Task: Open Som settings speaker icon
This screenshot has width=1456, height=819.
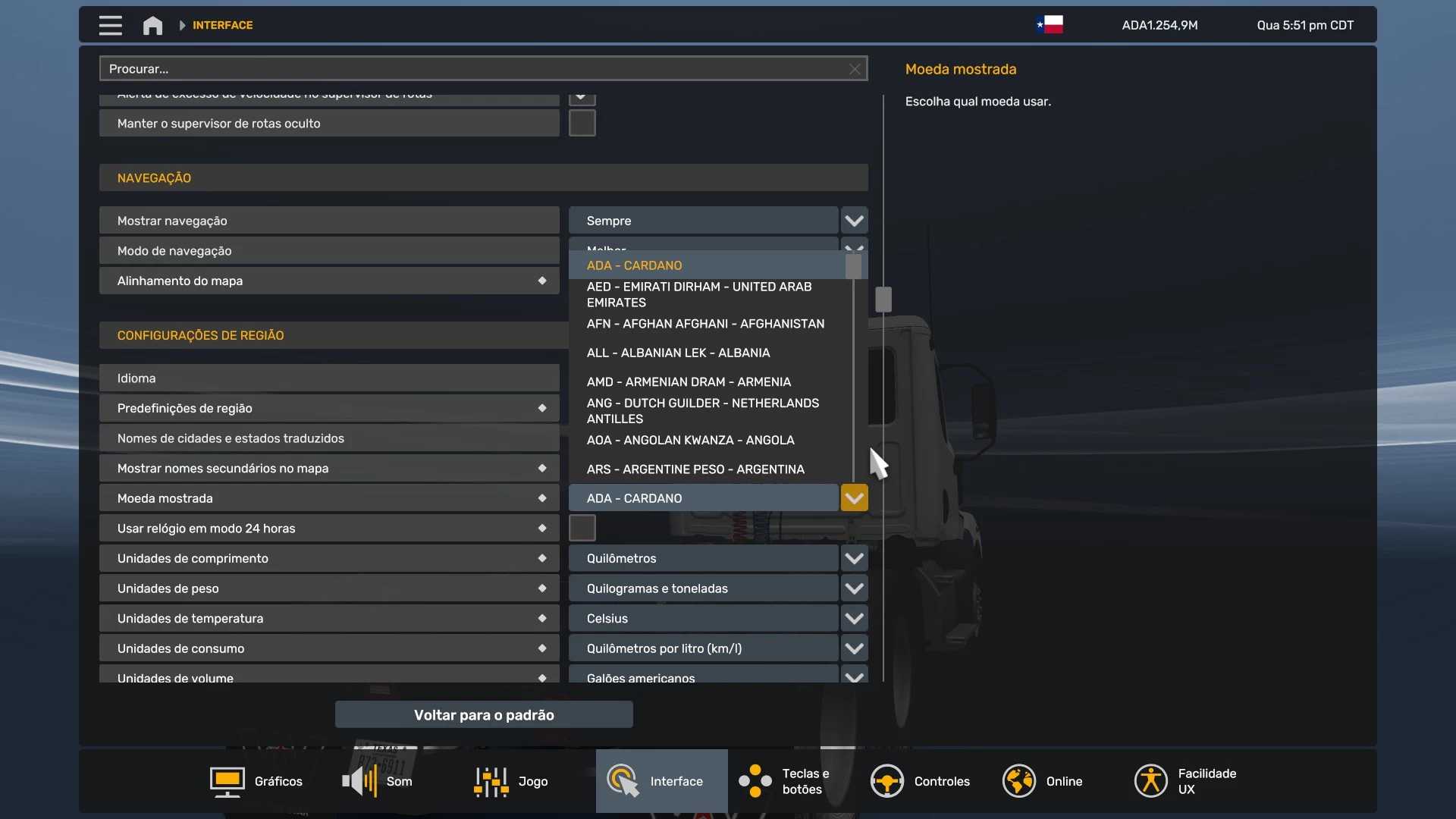Action: pos(359,781)
